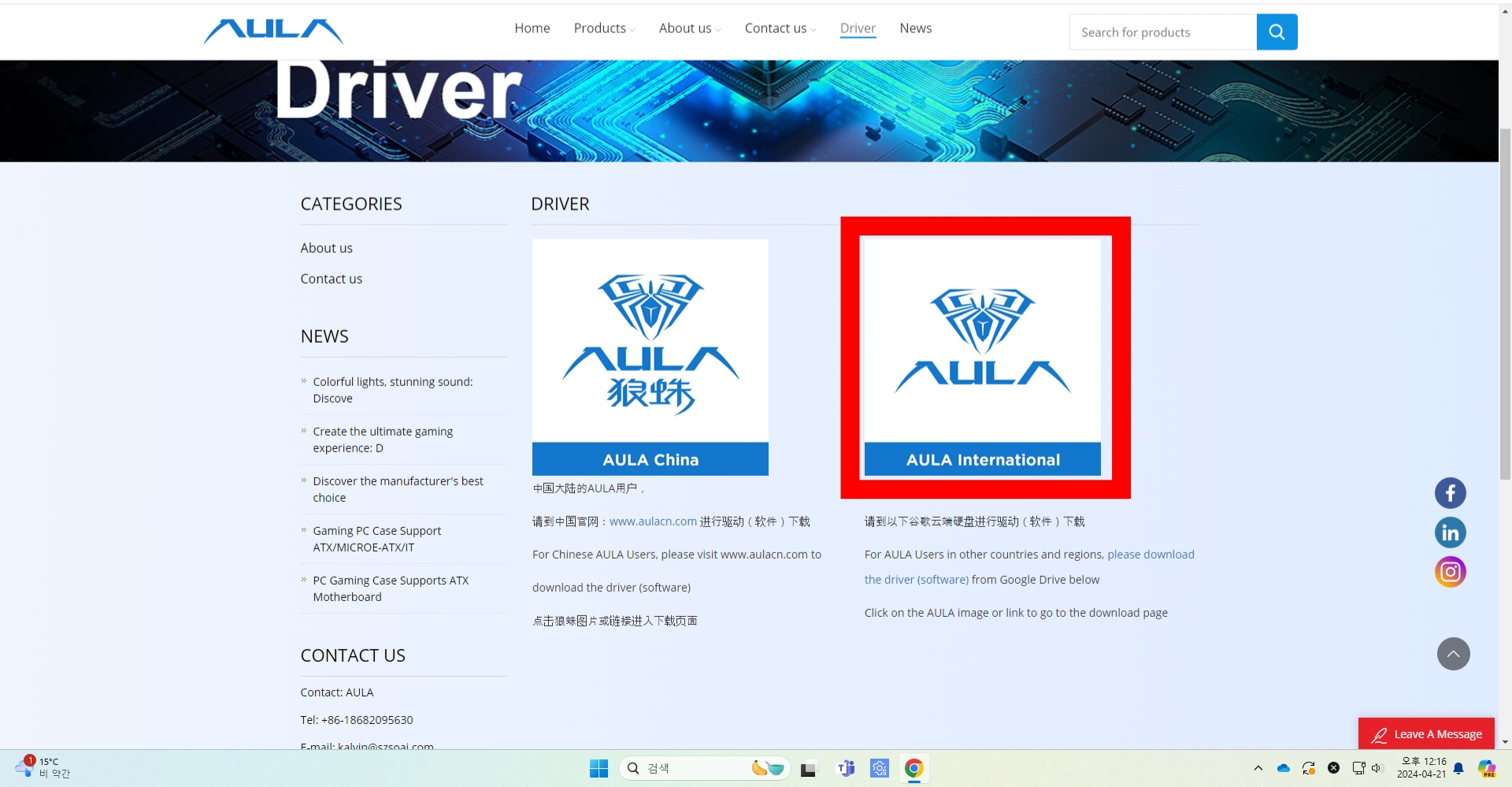
Task: Click the volume speaker tray icon
Action: point(1377,768)
